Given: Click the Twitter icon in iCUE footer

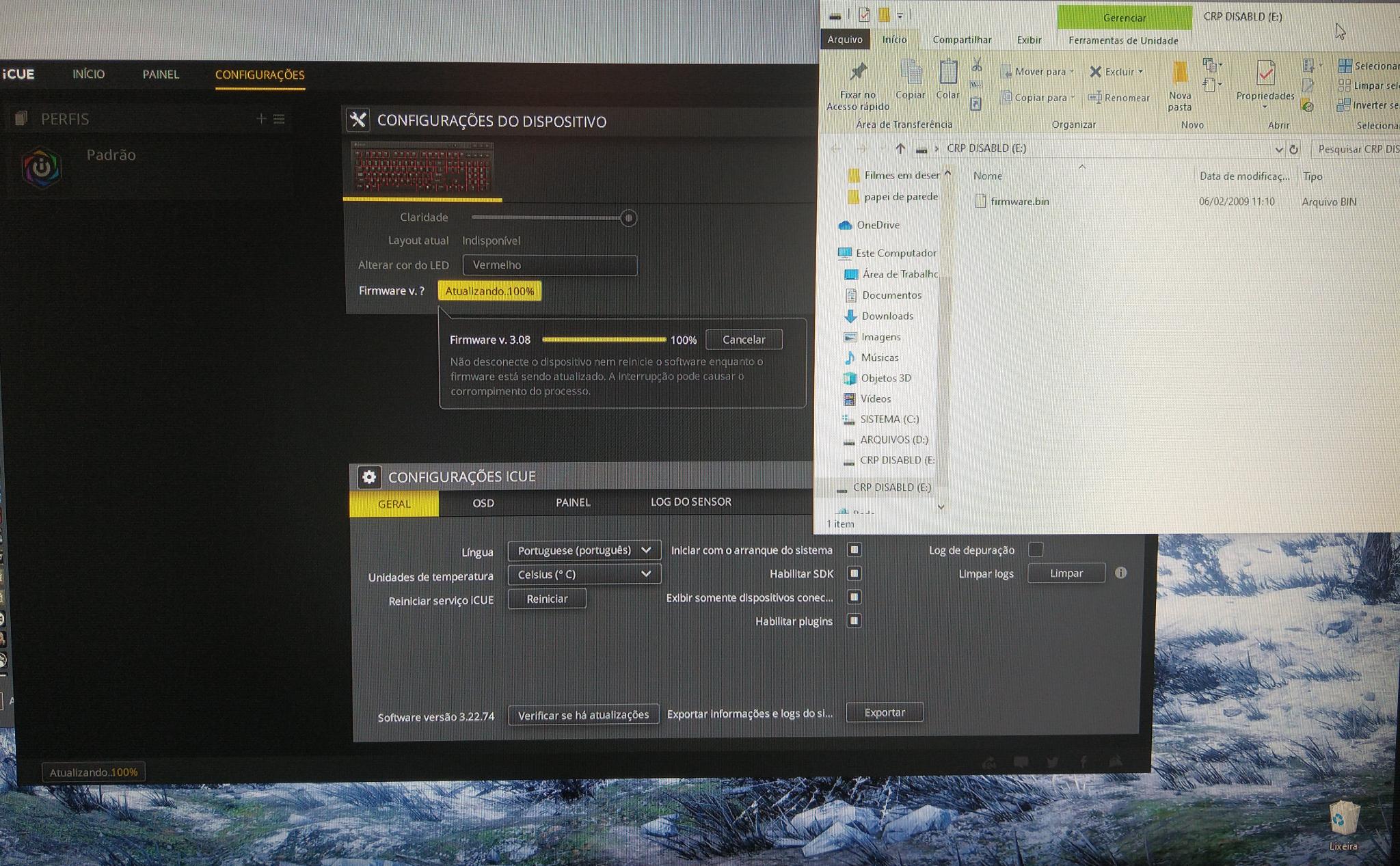Looking at the screenshot, I should pyautogui.click(x=1052, y=761).
